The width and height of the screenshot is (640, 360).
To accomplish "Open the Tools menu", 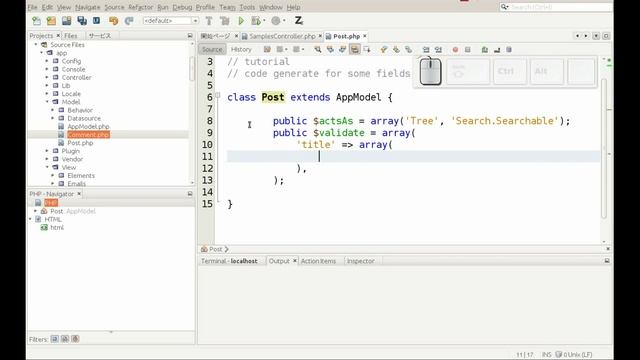I will pyautogui.click(x=247, y=7).
